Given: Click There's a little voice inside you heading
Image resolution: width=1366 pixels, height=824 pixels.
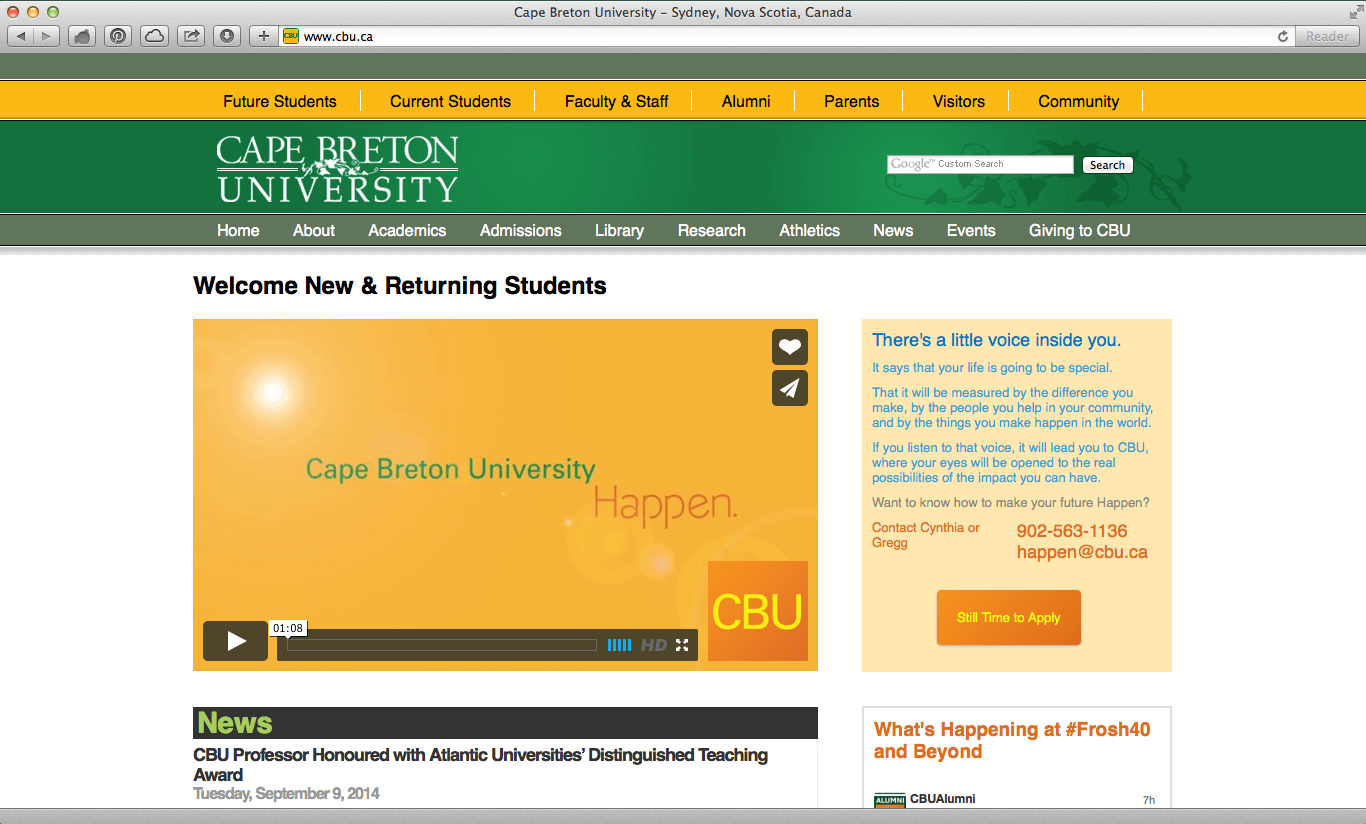Looking at the screenshot, I should tap(996, 340).
